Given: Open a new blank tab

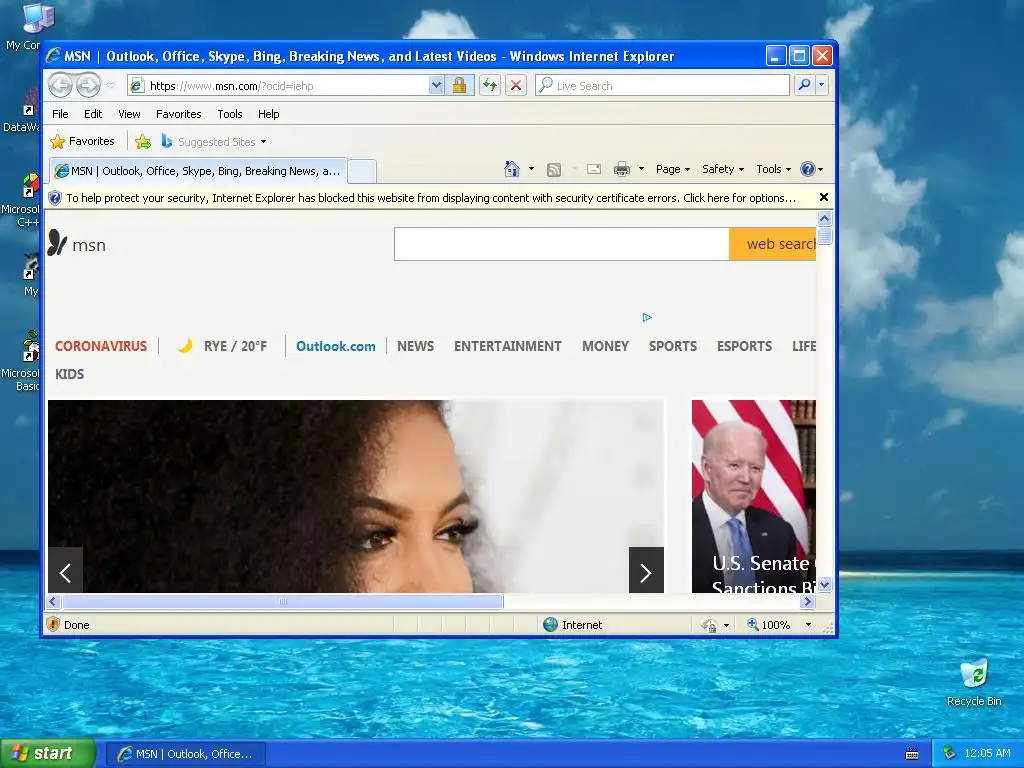Looking at the screenshot, I should pyautogui.click(x=362, y=171).
